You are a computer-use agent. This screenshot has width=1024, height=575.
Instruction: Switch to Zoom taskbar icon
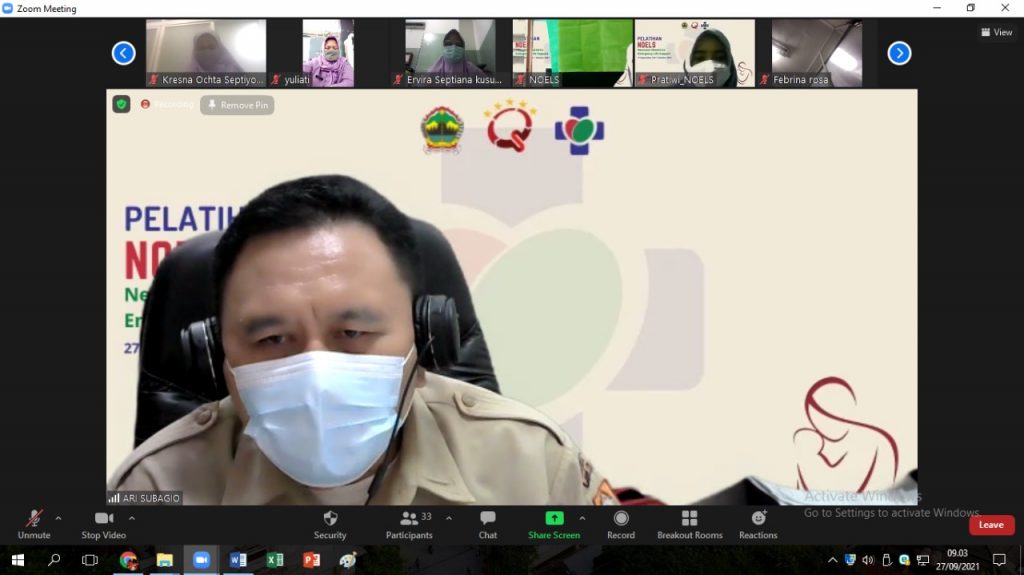[201, 560]
